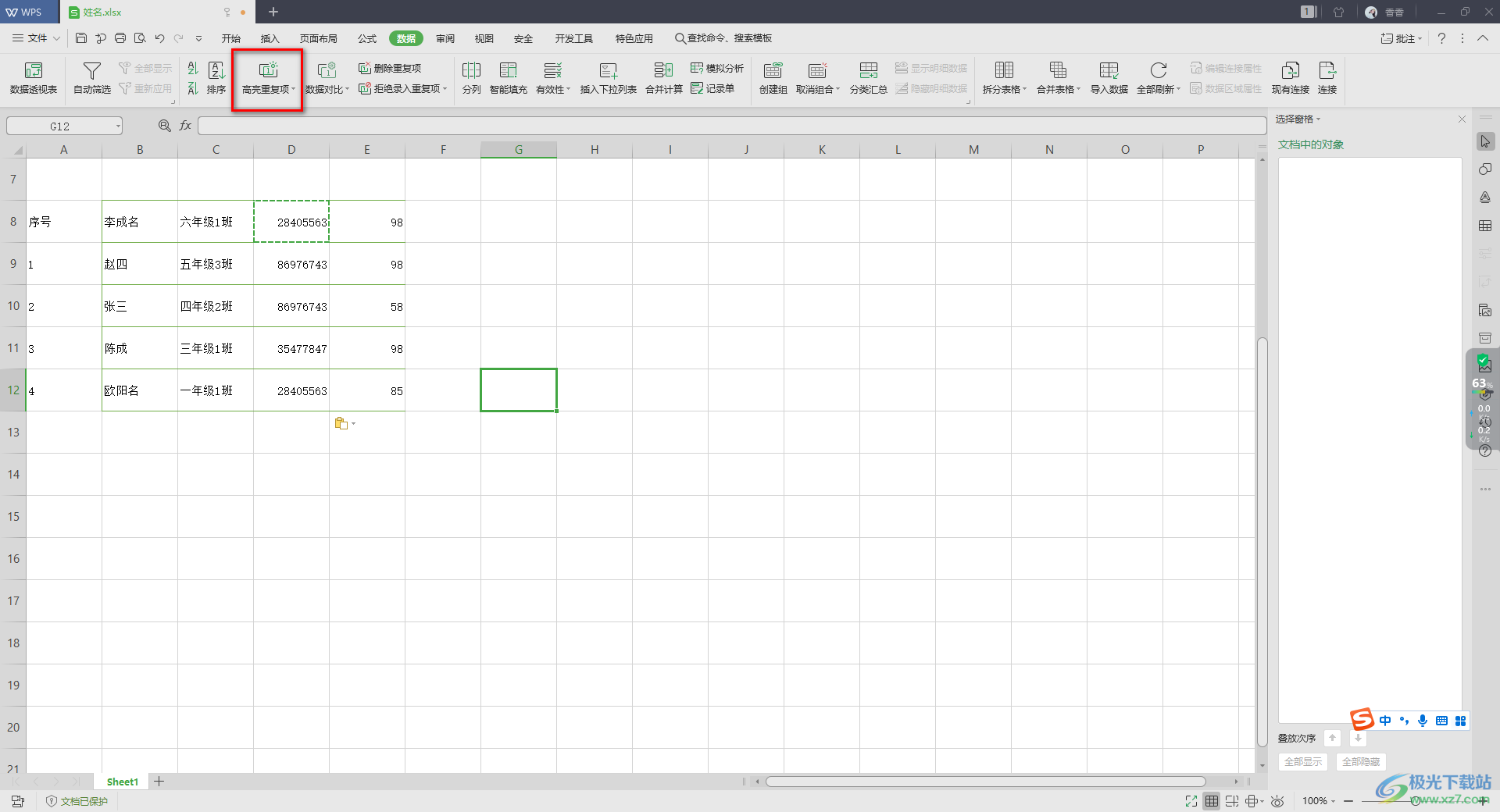
Task: Switch to the Insert (插入) tab
Action: coord(270,38)
